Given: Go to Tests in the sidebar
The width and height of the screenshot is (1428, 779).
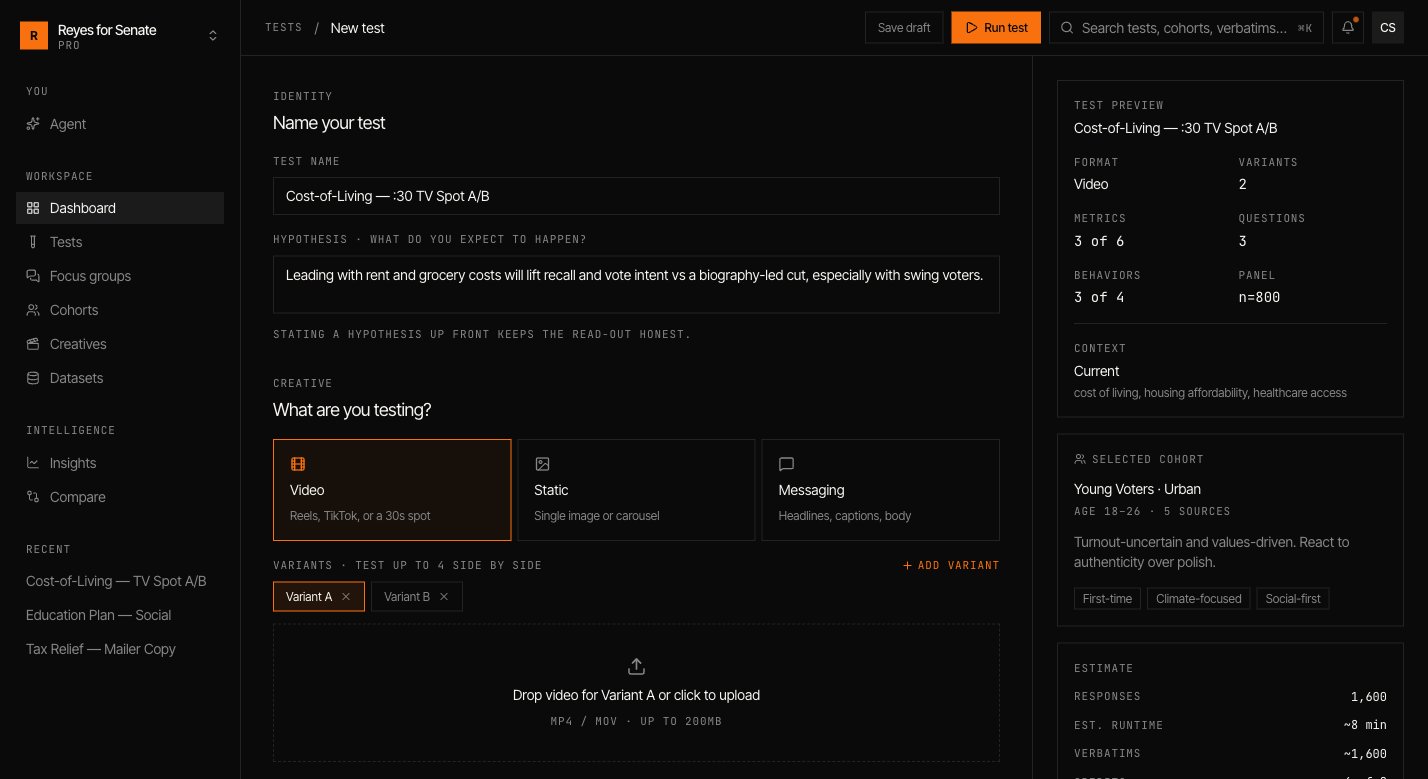Looking at the screenshot, I should coord(120,242).
